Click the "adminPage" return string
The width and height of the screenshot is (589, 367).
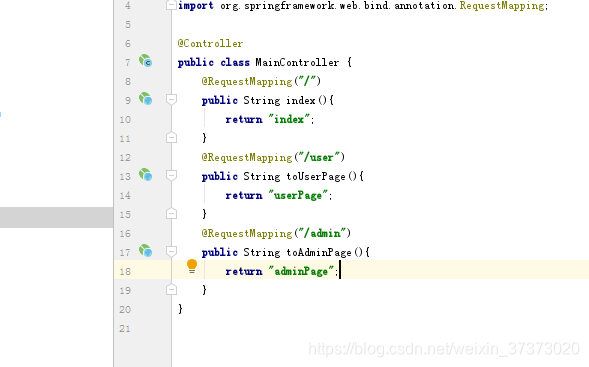301,271
